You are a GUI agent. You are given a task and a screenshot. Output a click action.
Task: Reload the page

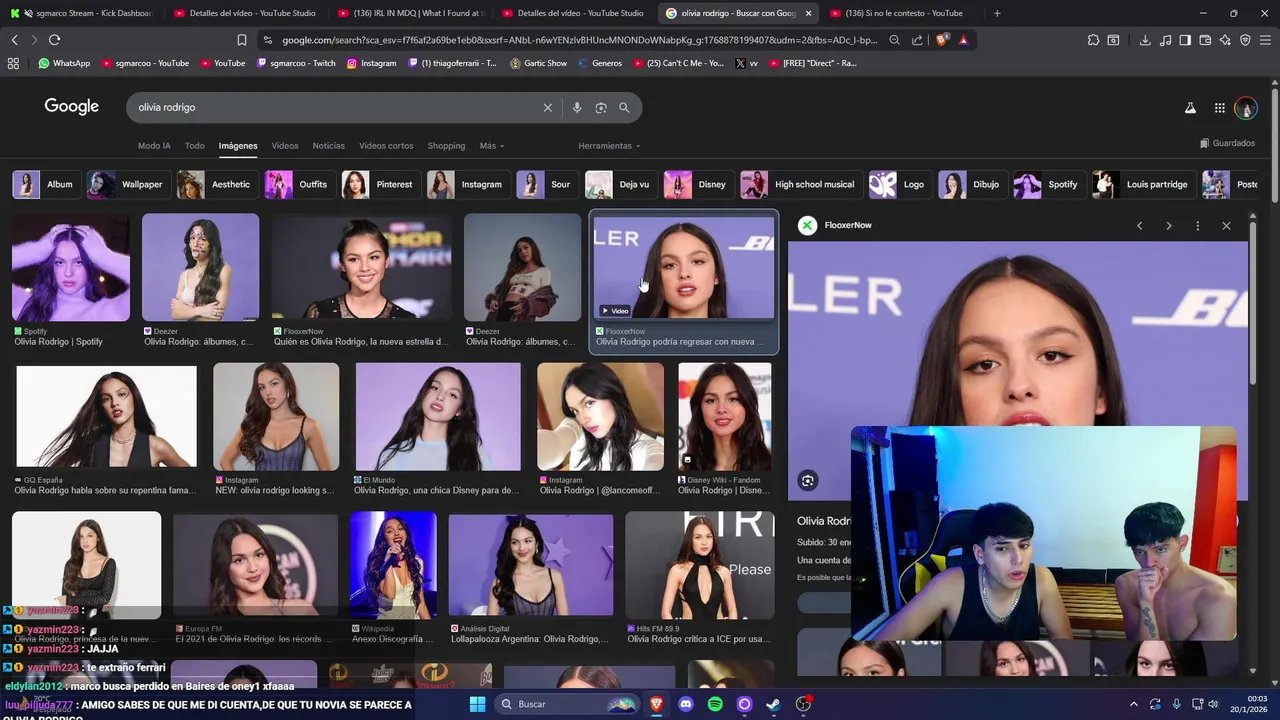coord(54,40)
